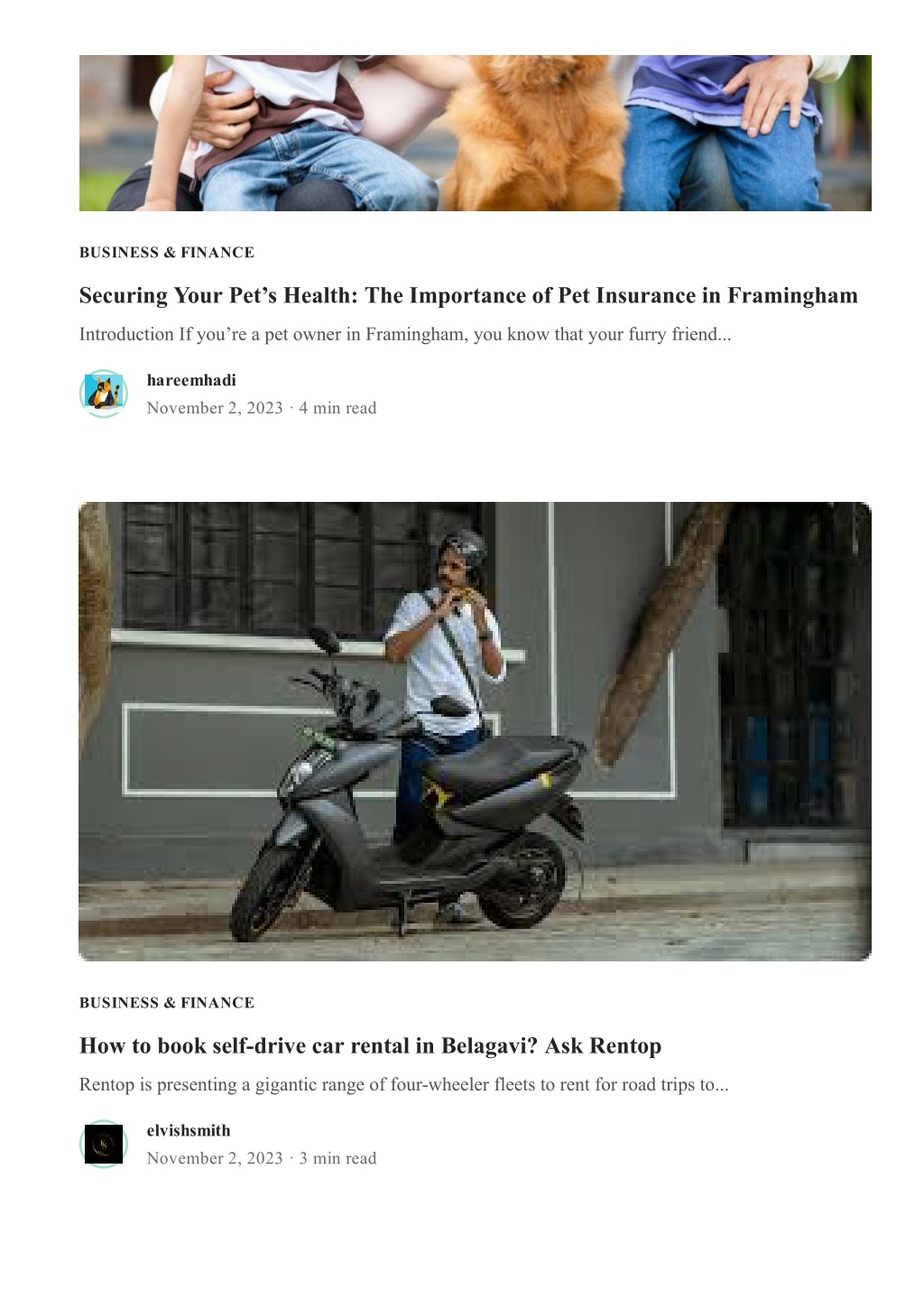Click the '4 min read' label
This screenshot has height=1308, width=924.
[337, 408]
